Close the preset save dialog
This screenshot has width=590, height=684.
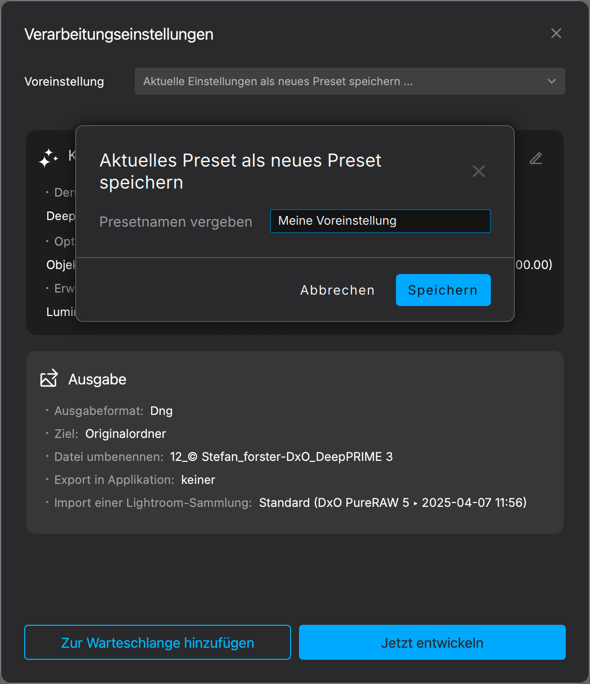pyautogui.click(x=479, y=171)
